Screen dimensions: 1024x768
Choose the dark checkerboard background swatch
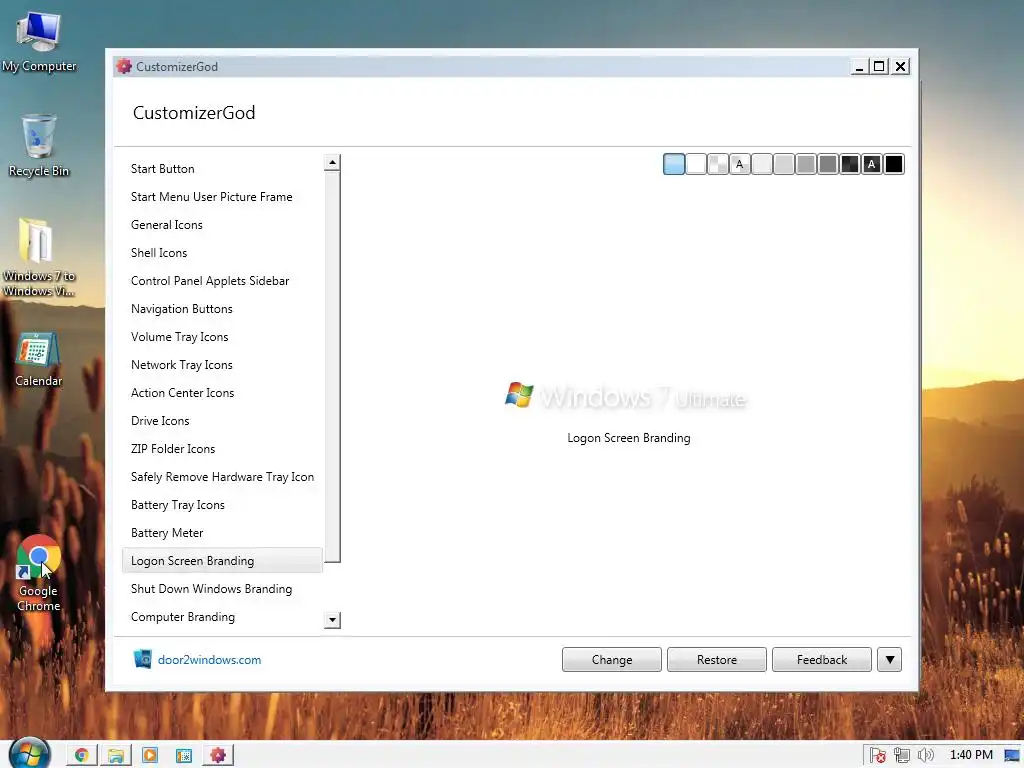click(850, 164)
